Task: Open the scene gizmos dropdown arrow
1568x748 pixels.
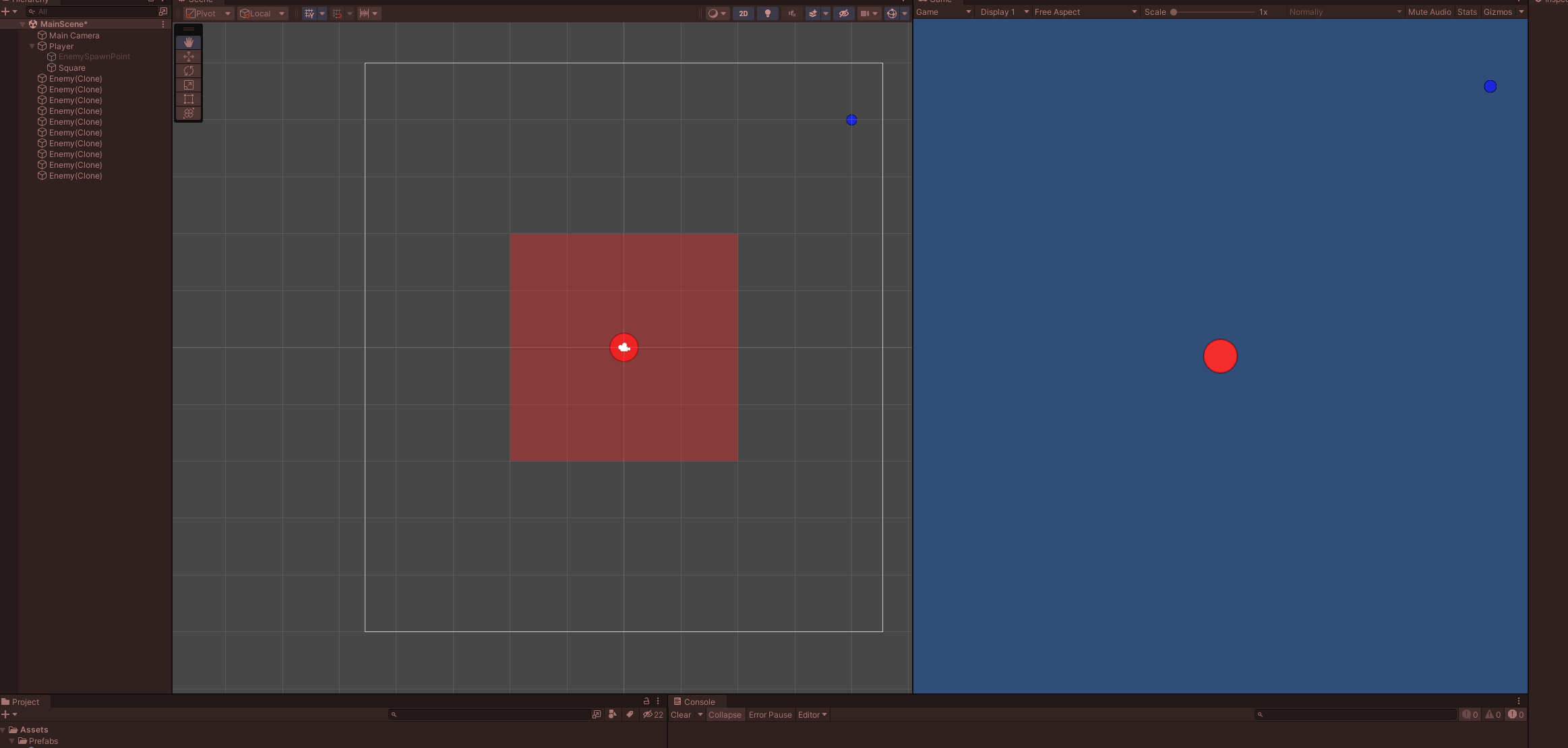Action: point(905,13)
